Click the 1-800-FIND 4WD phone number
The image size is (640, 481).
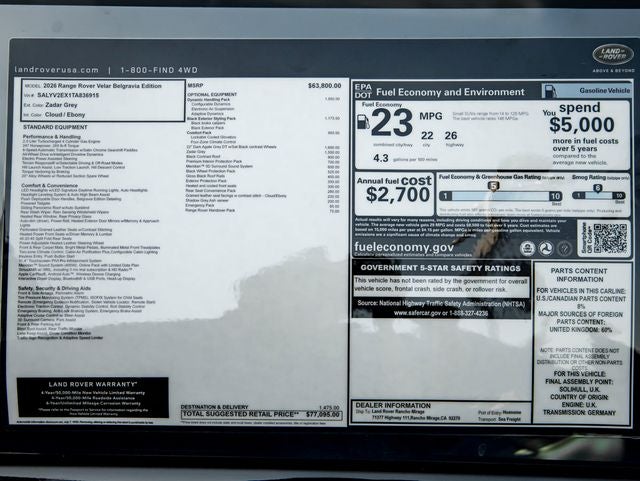[159, 70]
